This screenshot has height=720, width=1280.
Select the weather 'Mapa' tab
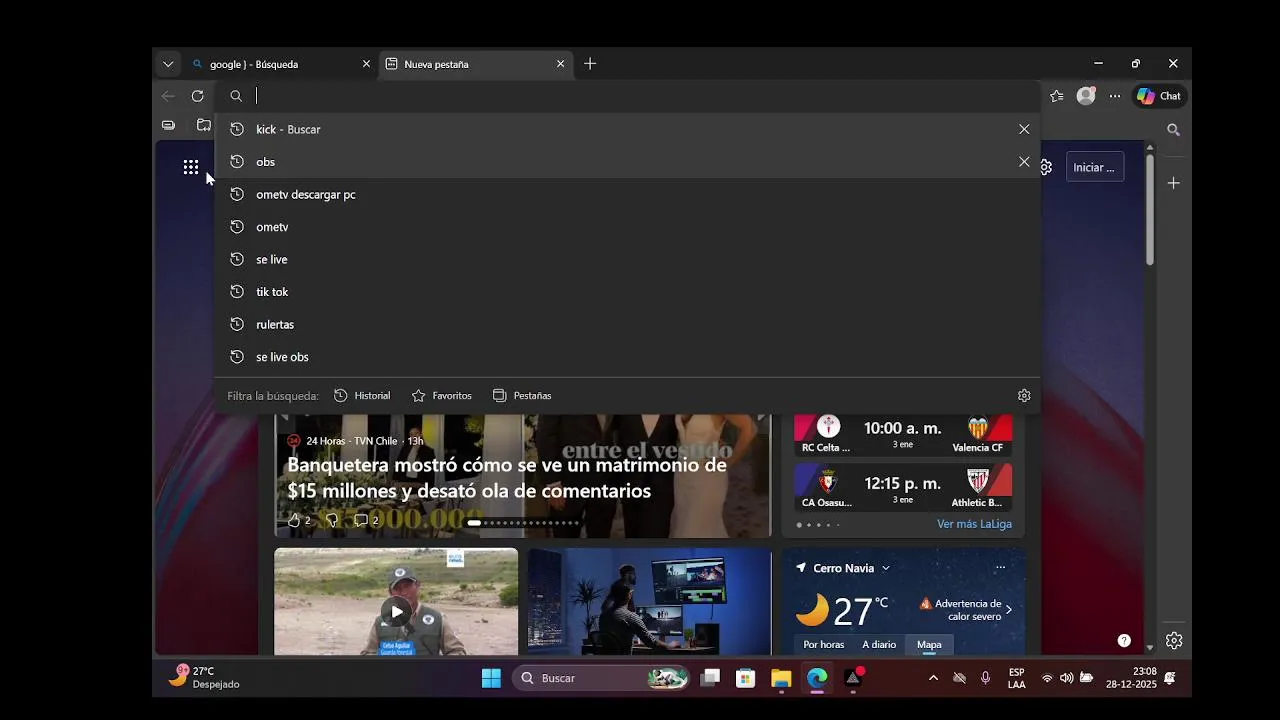929,644
